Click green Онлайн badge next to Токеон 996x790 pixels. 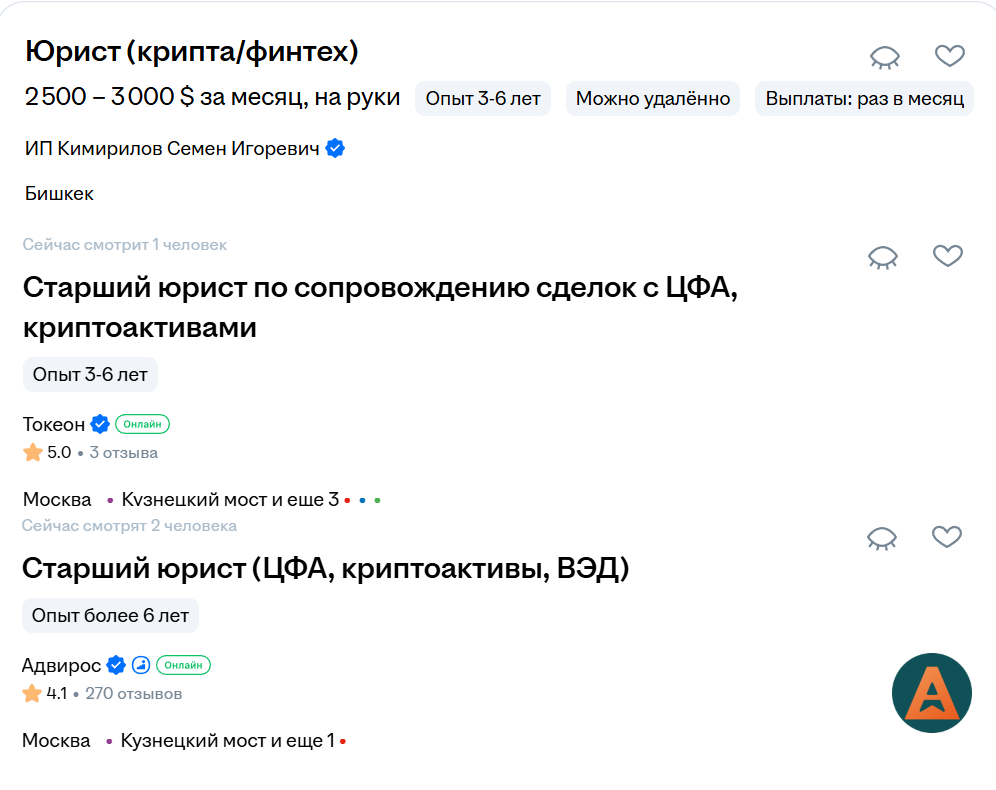pyautogui.click(x=141, y=424)
